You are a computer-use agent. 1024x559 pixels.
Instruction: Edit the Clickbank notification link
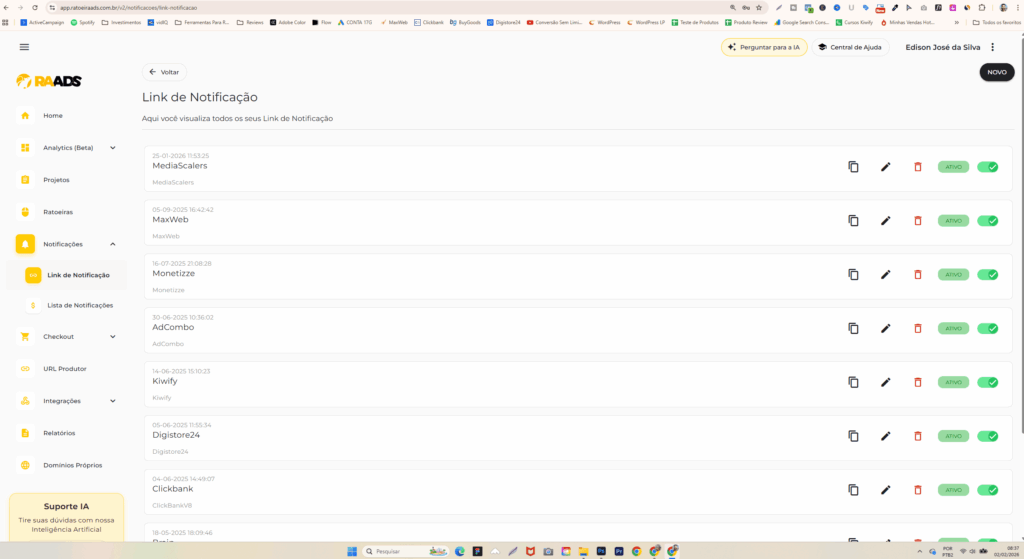click(886, 490)
